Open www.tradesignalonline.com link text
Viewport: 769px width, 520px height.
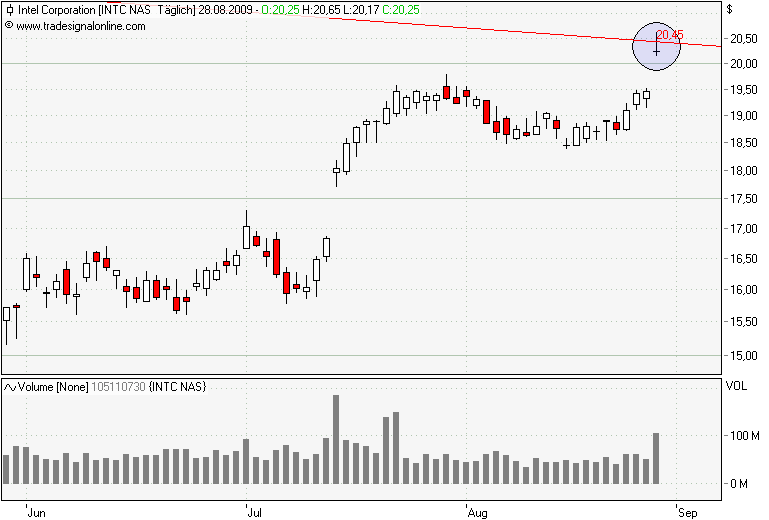81,26
